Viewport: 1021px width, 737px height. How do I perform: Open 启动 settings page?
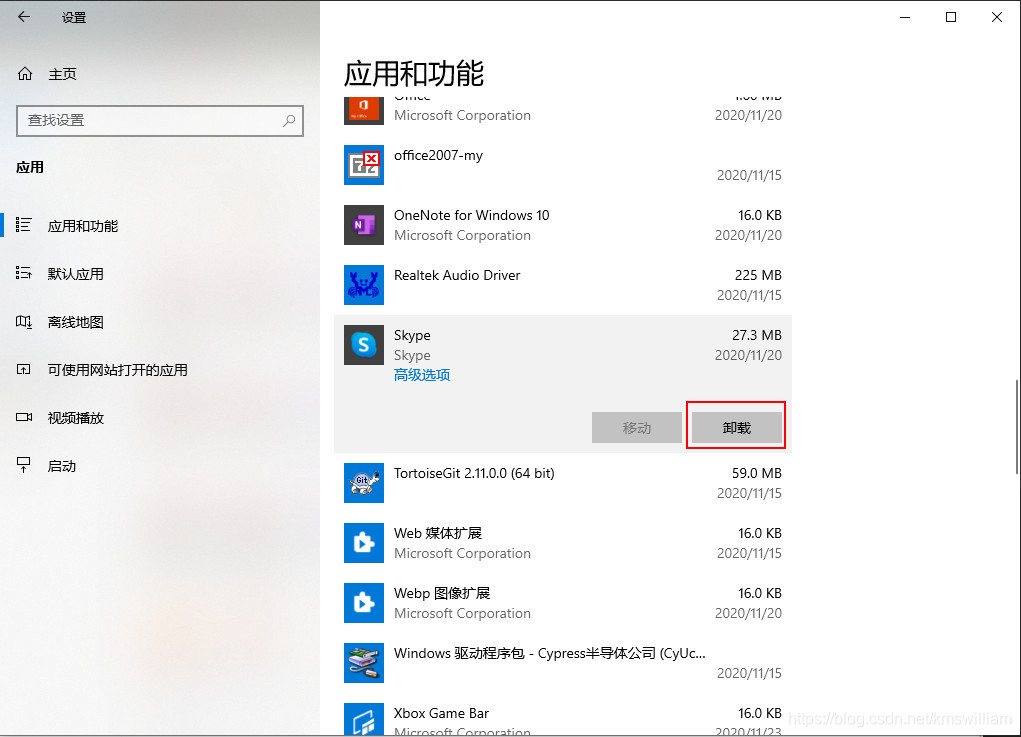coord(62,466)
